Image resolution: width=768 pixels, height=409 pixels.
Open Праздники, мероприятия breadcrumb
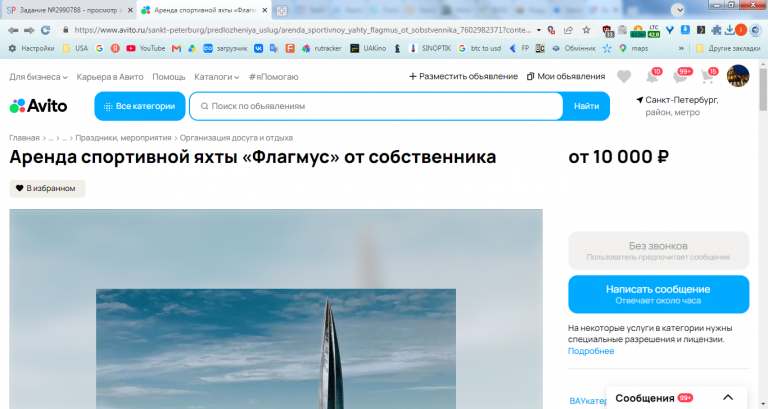point(123,138)
